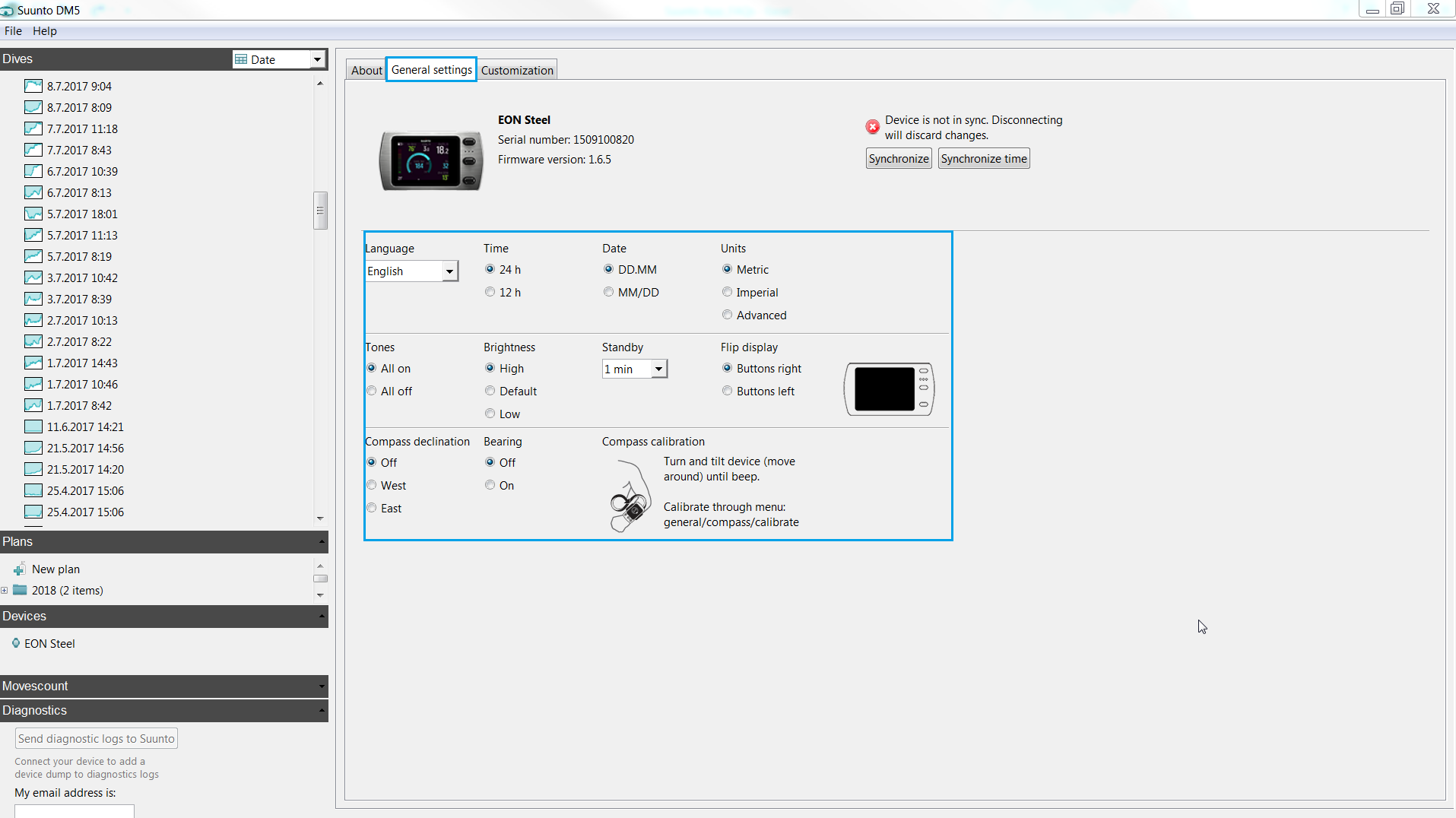Click dive icon for 2.7.2017 10:13
The image size is (1456, 818).
point(33,320)
